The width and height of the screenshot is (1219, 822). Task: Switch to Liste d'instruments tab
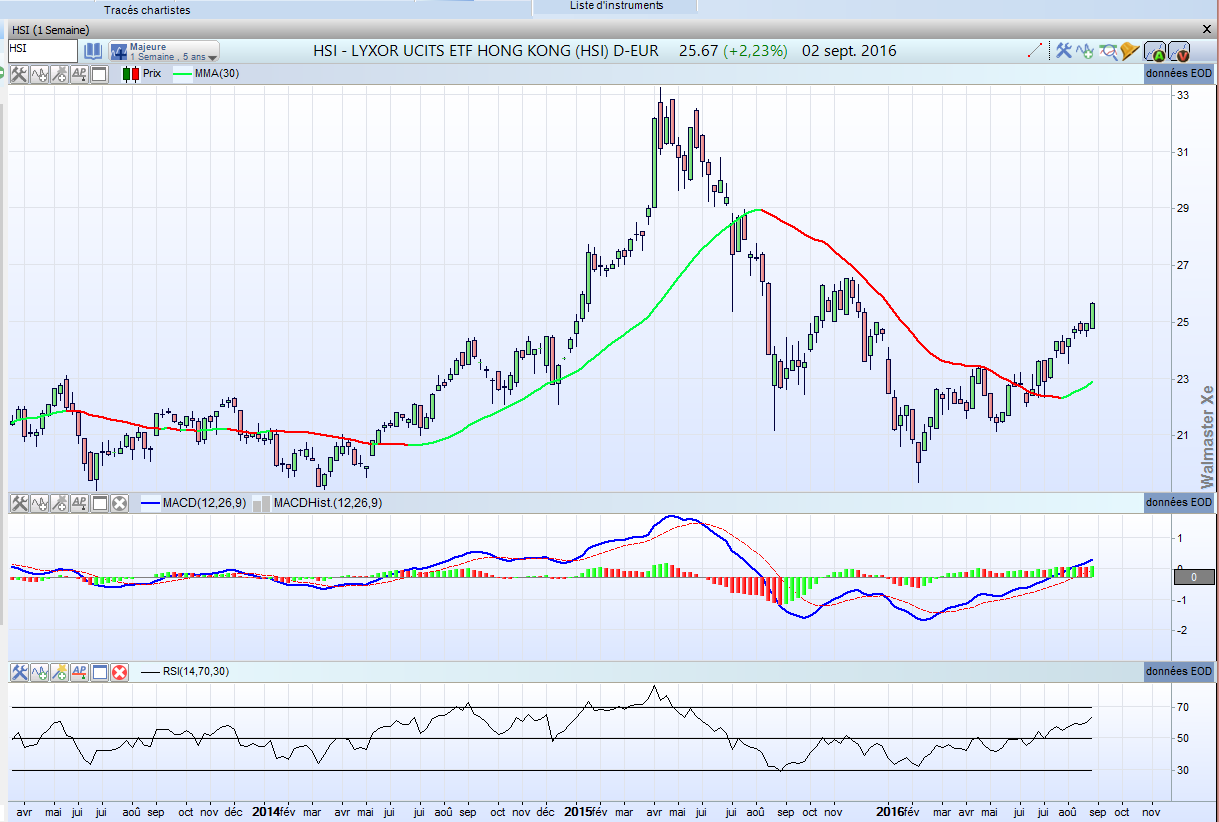coord(616,6)
